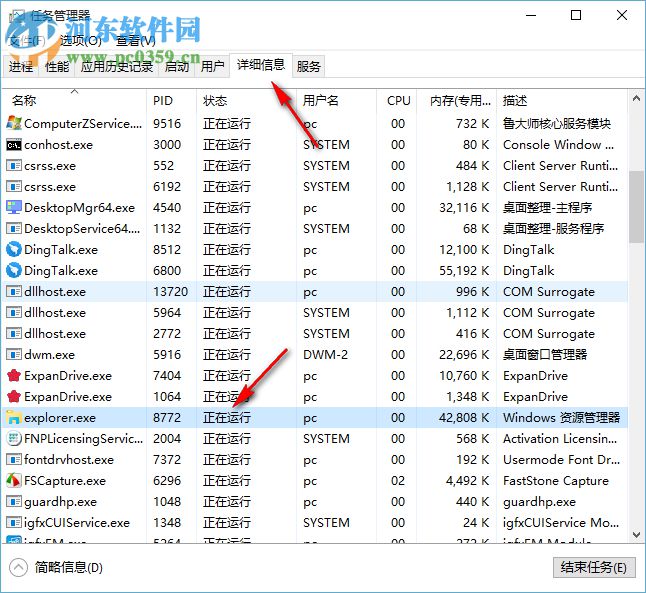Click the 结束任务(E) button
Screen dimensions: 646x593
(594, 567)
